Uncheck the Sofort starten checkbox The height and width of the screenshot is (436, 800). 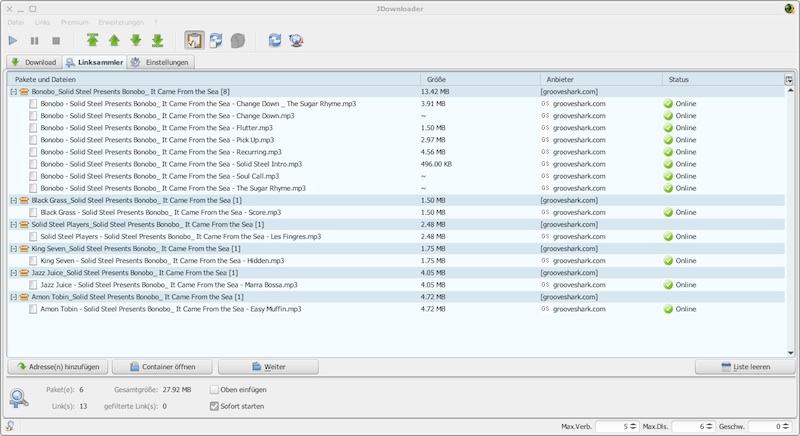(214, 406)
